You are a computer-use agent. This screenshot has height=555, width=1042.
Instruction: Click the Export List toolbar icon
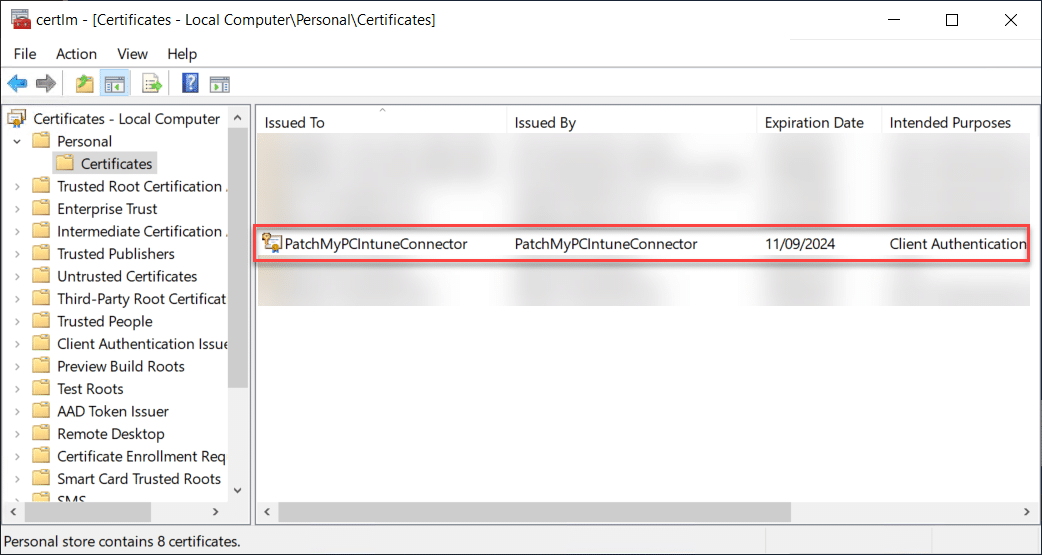[152, 84]
